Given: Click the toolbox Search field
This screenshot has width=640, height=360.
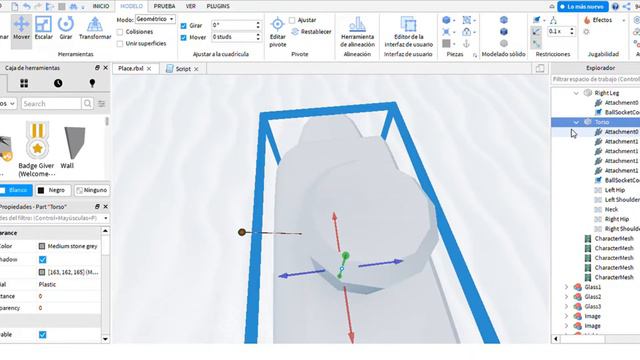Looking at the screenshot, I should [51, 104].
